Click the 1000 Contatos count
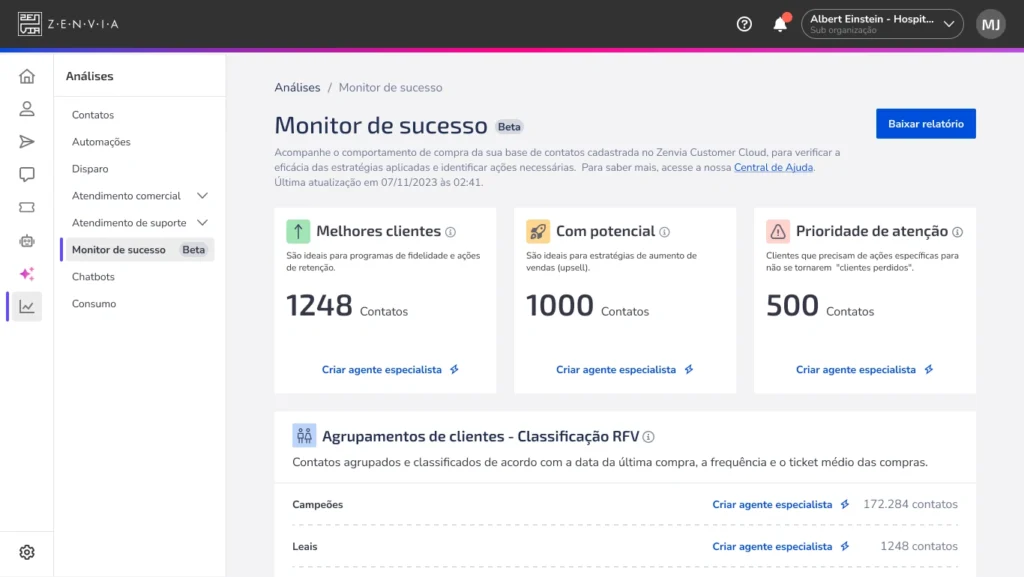This screenshot has height=577, width=1024. click(588, 305)
